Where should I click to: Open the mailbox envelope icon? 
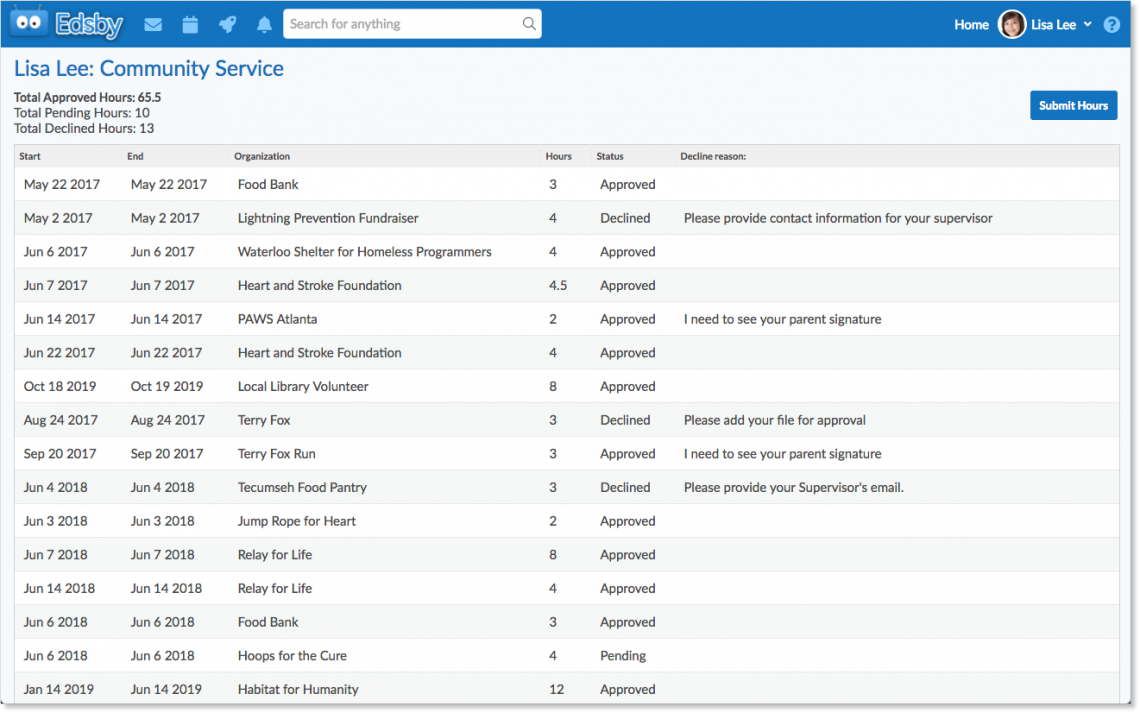(153, 23)
